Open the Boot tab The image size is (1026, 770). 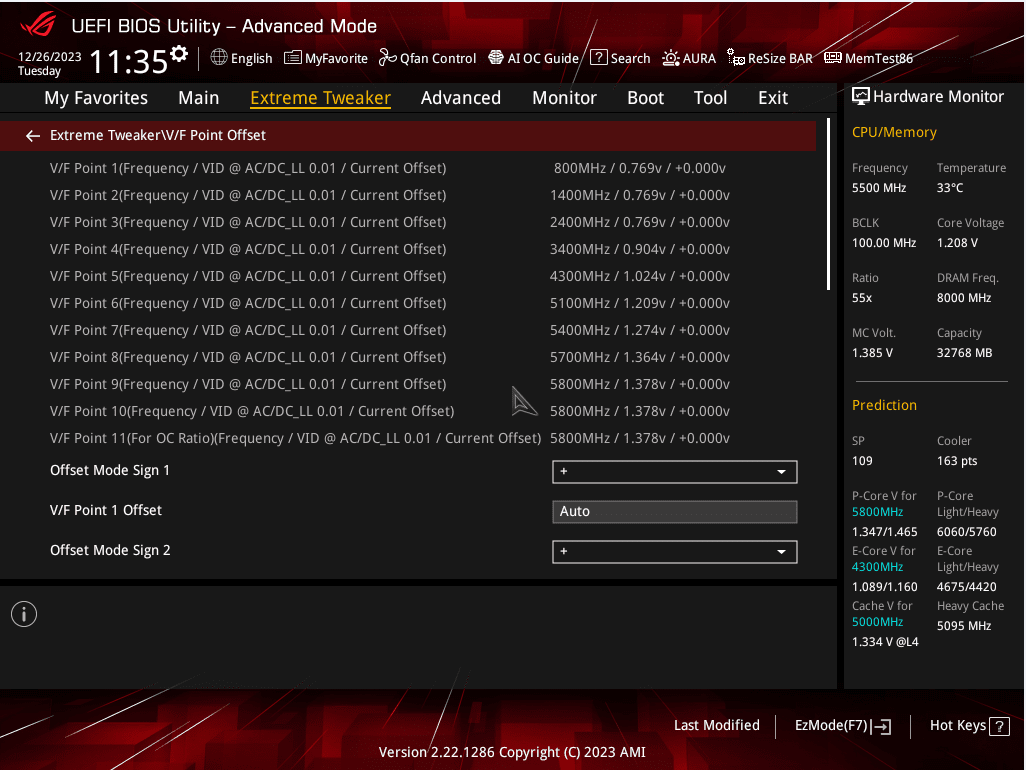coord(646,98)
